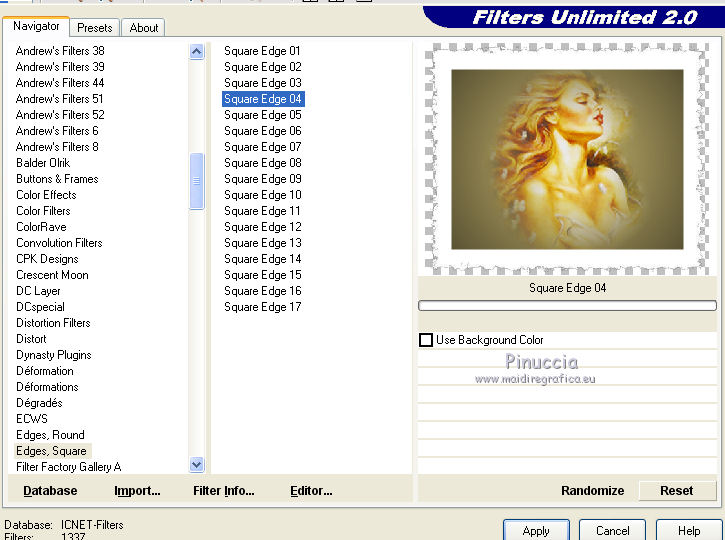Image resolution: width=725 pixels, height=540 pixels.
Task: Choose Convolution Filters category
Action: click(x=59, y=243)
